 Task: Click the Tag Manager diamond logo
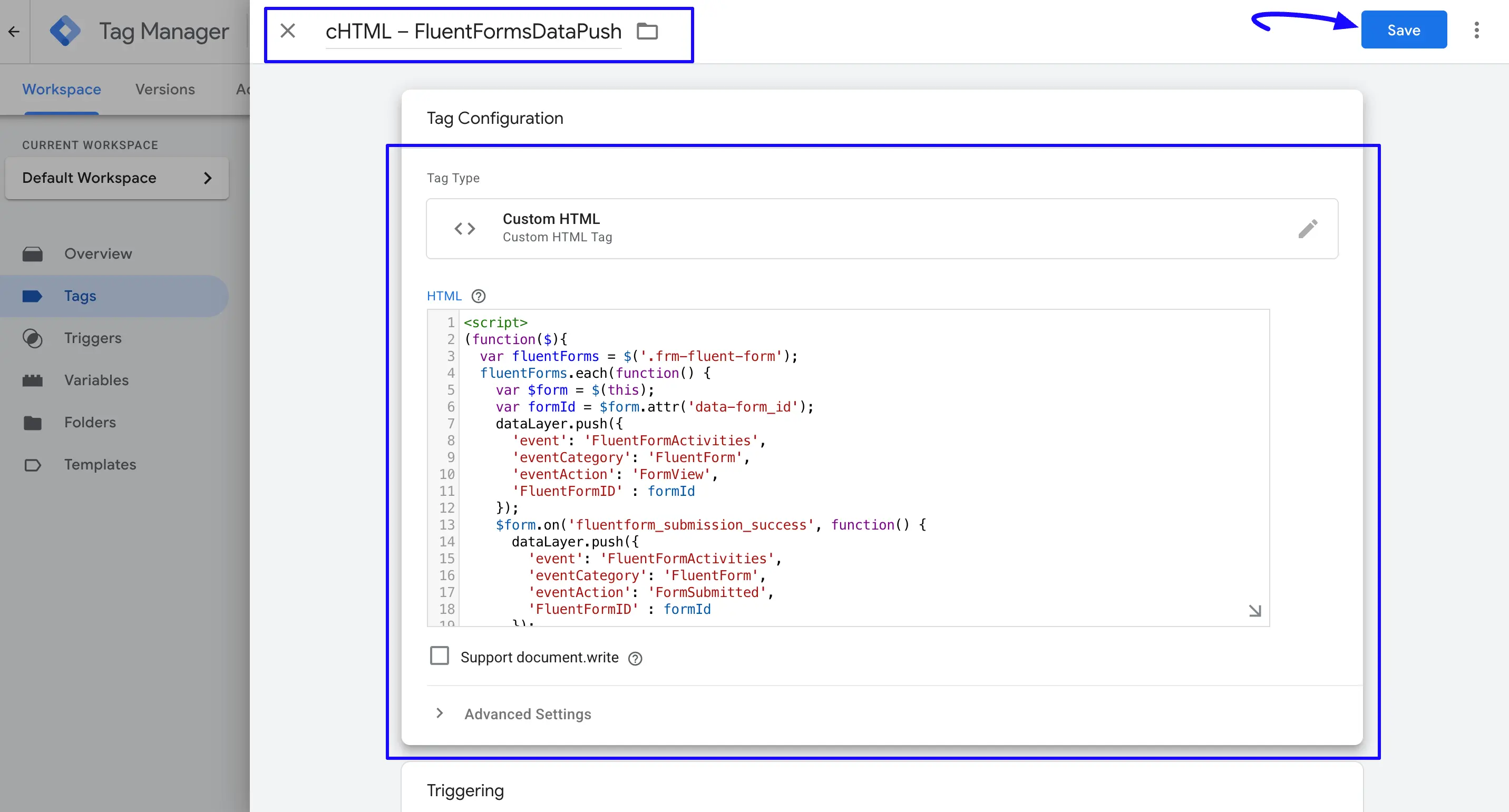(65, 31)
